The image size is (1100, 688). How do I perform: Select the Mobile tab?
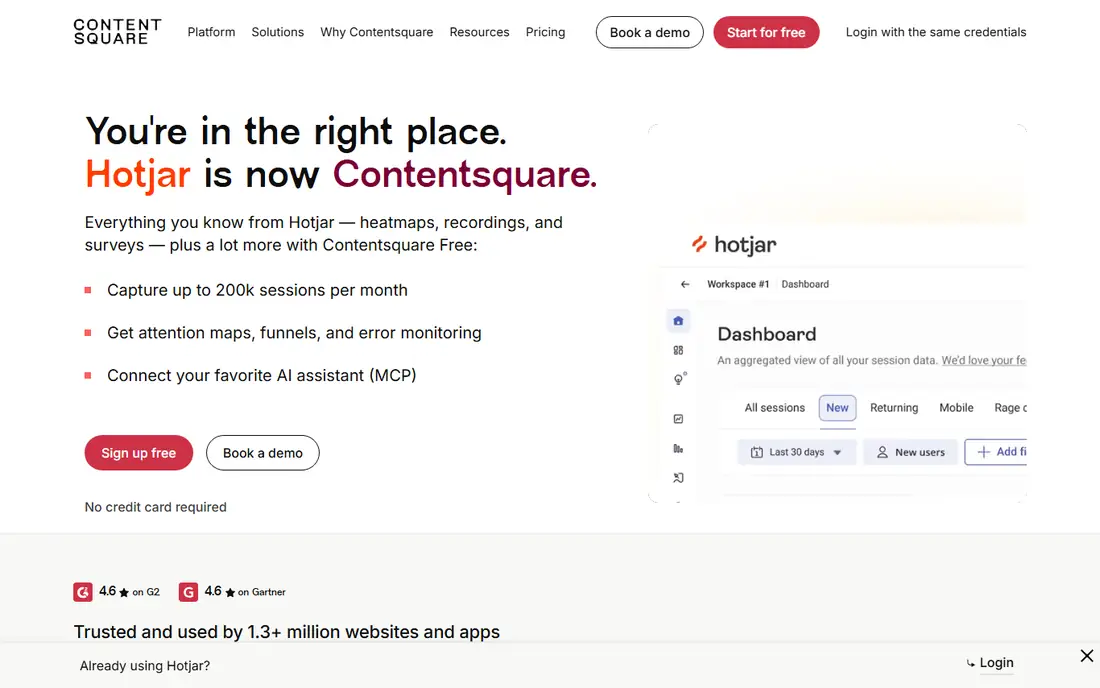click(956, 407)
